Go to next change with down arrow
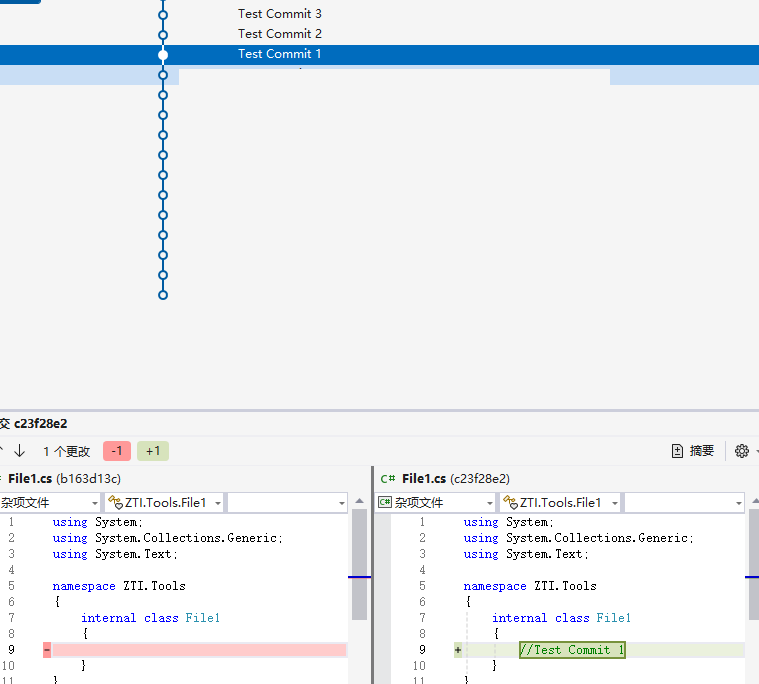The height and width of the screenshot is (684, 759). click(x=20, y=451)
